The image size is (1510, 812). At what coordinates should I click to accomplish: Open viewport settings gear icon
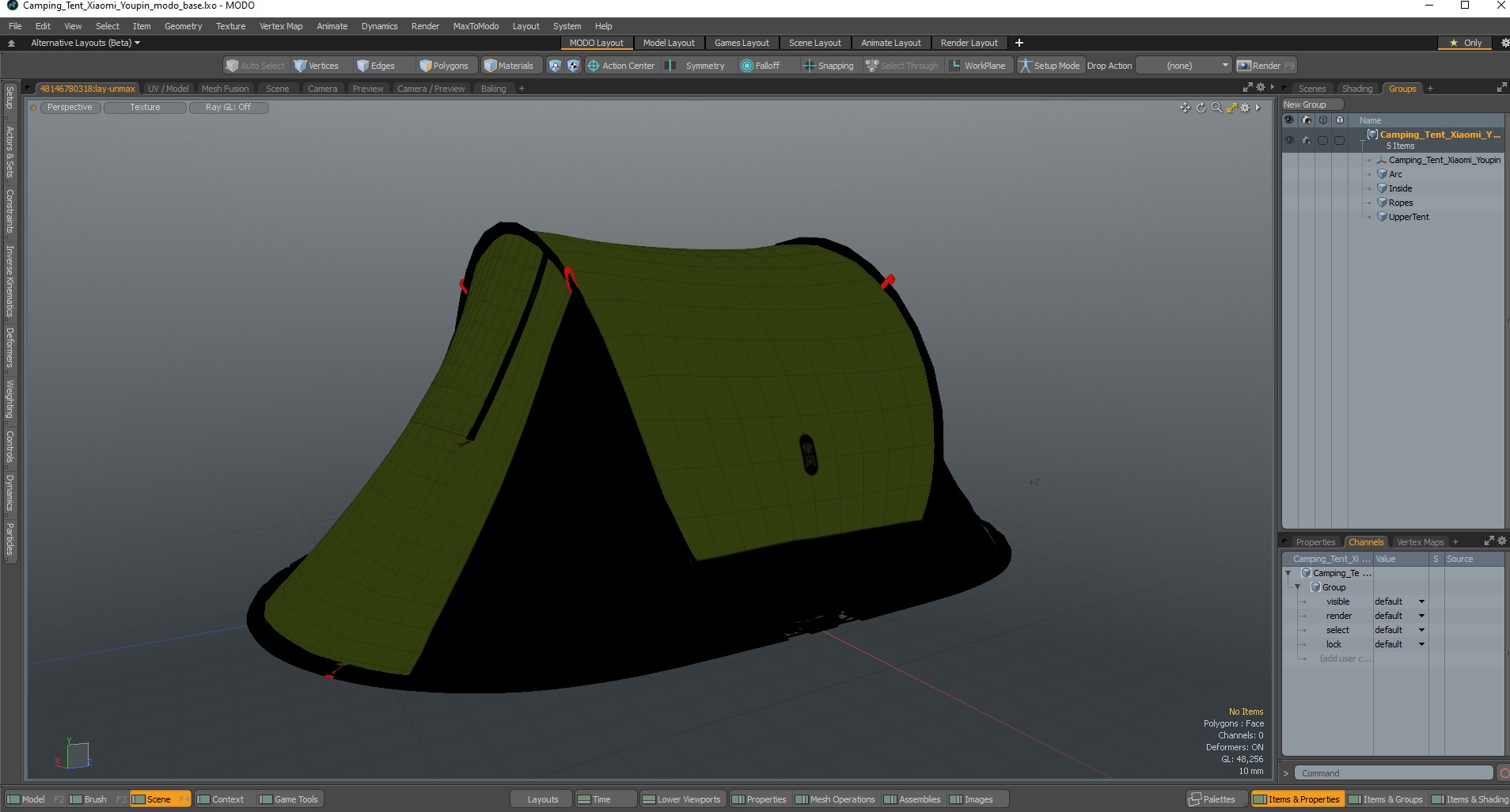coord(1245,108)
